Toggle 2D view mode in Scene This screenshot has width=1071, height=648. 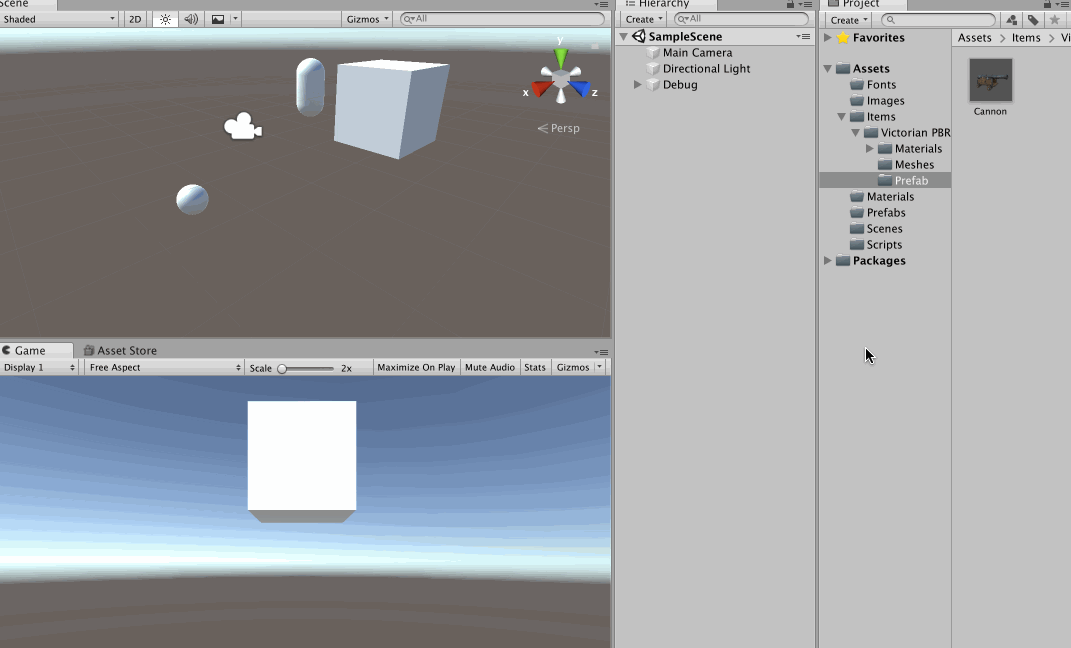135,19
